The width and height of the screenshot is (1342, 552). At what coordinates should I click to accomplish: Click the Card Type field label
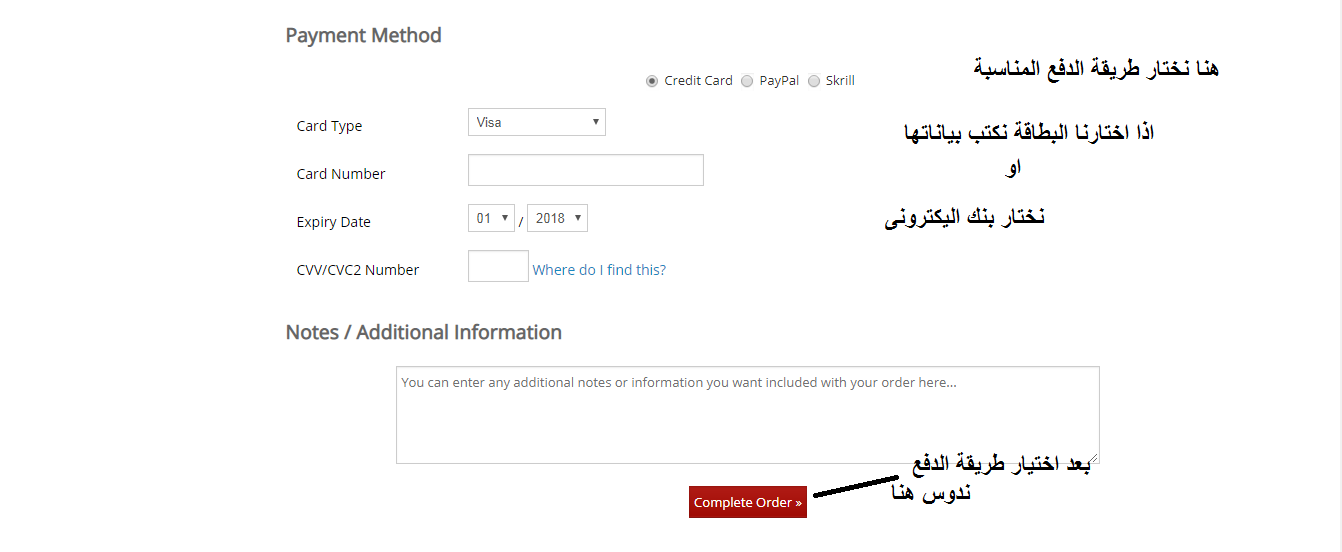point(329,126)
